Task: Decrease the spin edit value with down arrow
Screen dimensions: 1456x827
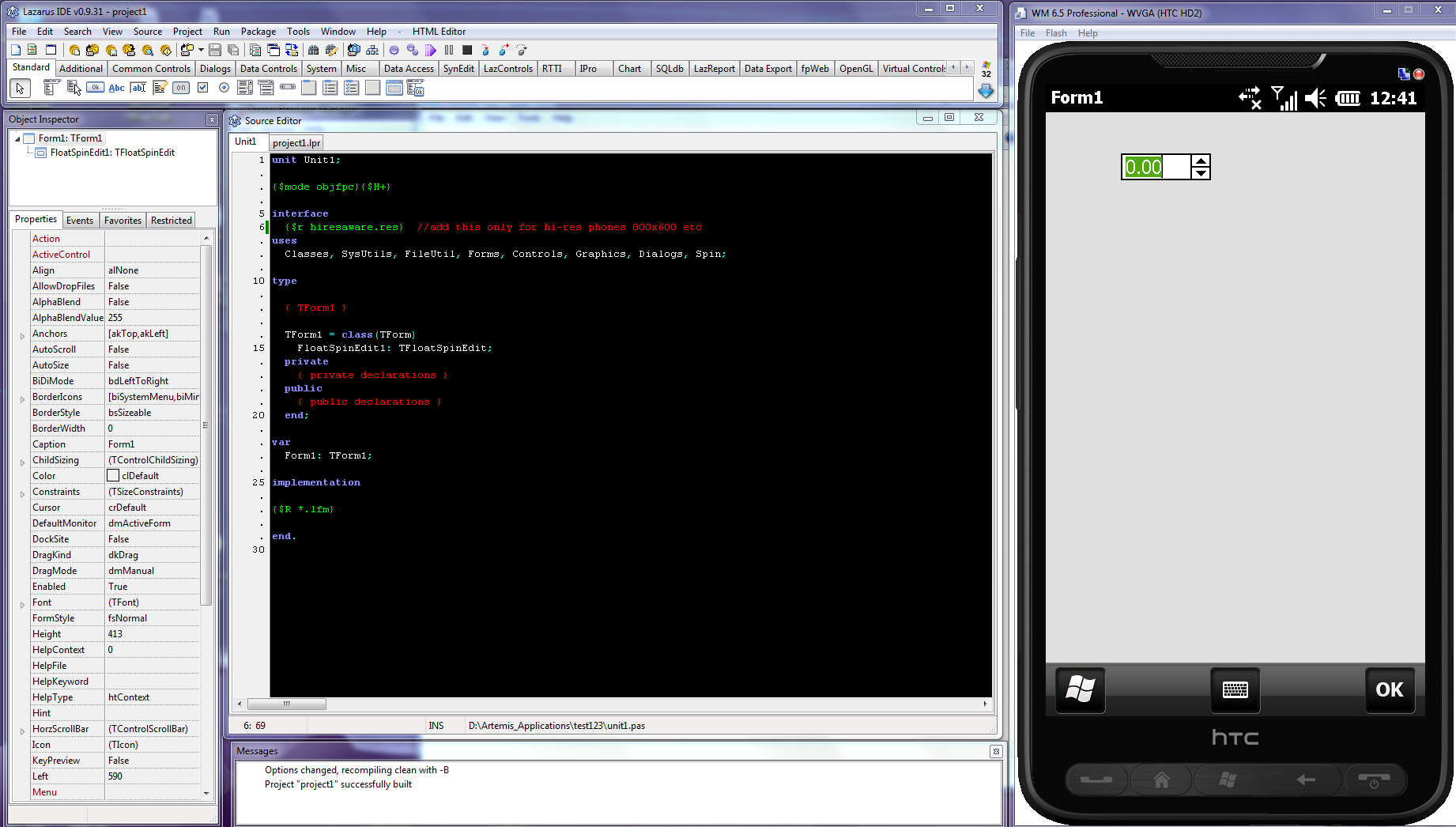Action: pyautogui.click(x=1200, y=173)
